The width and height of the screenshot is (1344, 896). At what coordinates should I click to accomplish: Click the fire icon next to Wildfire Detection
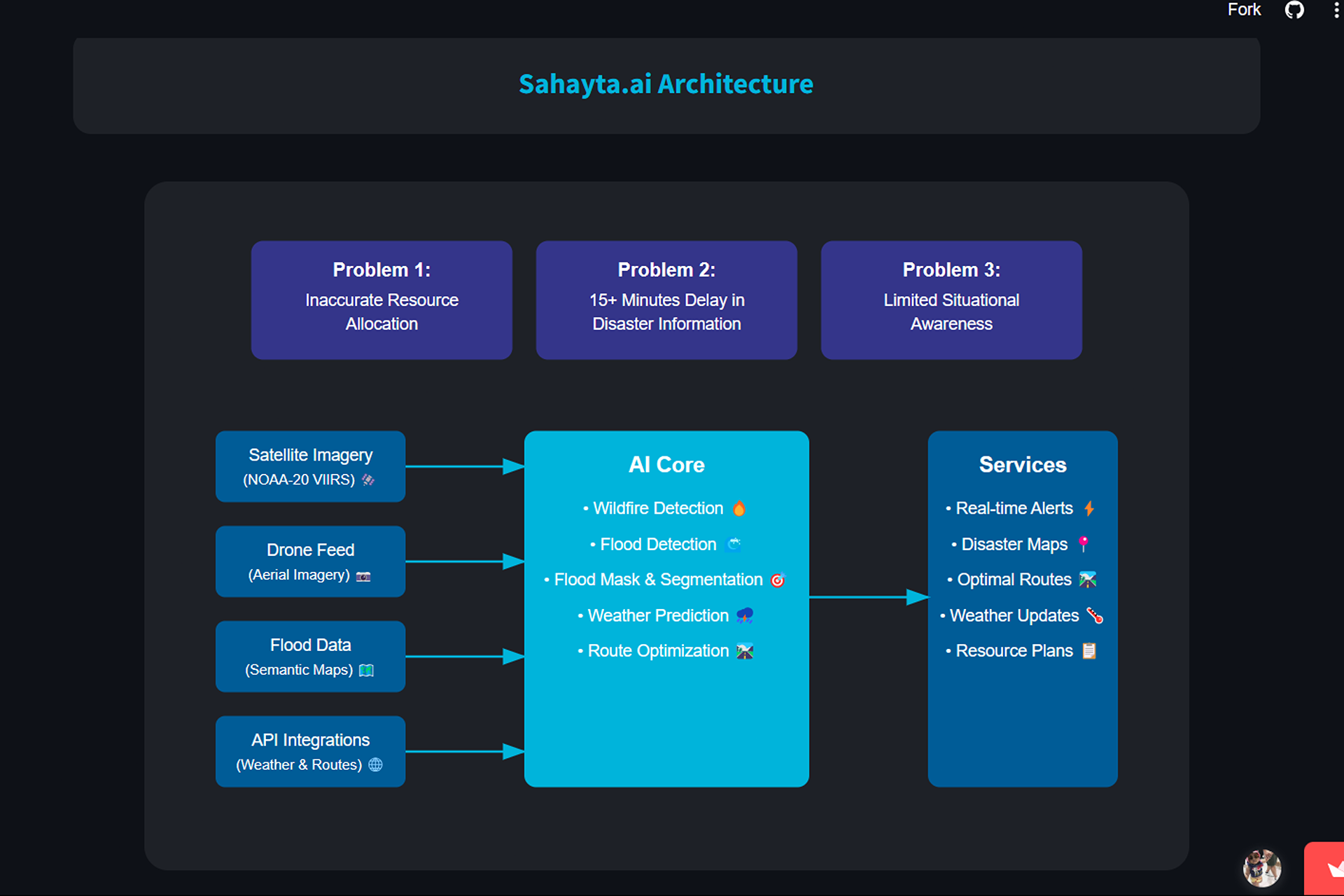pos(739,508)
